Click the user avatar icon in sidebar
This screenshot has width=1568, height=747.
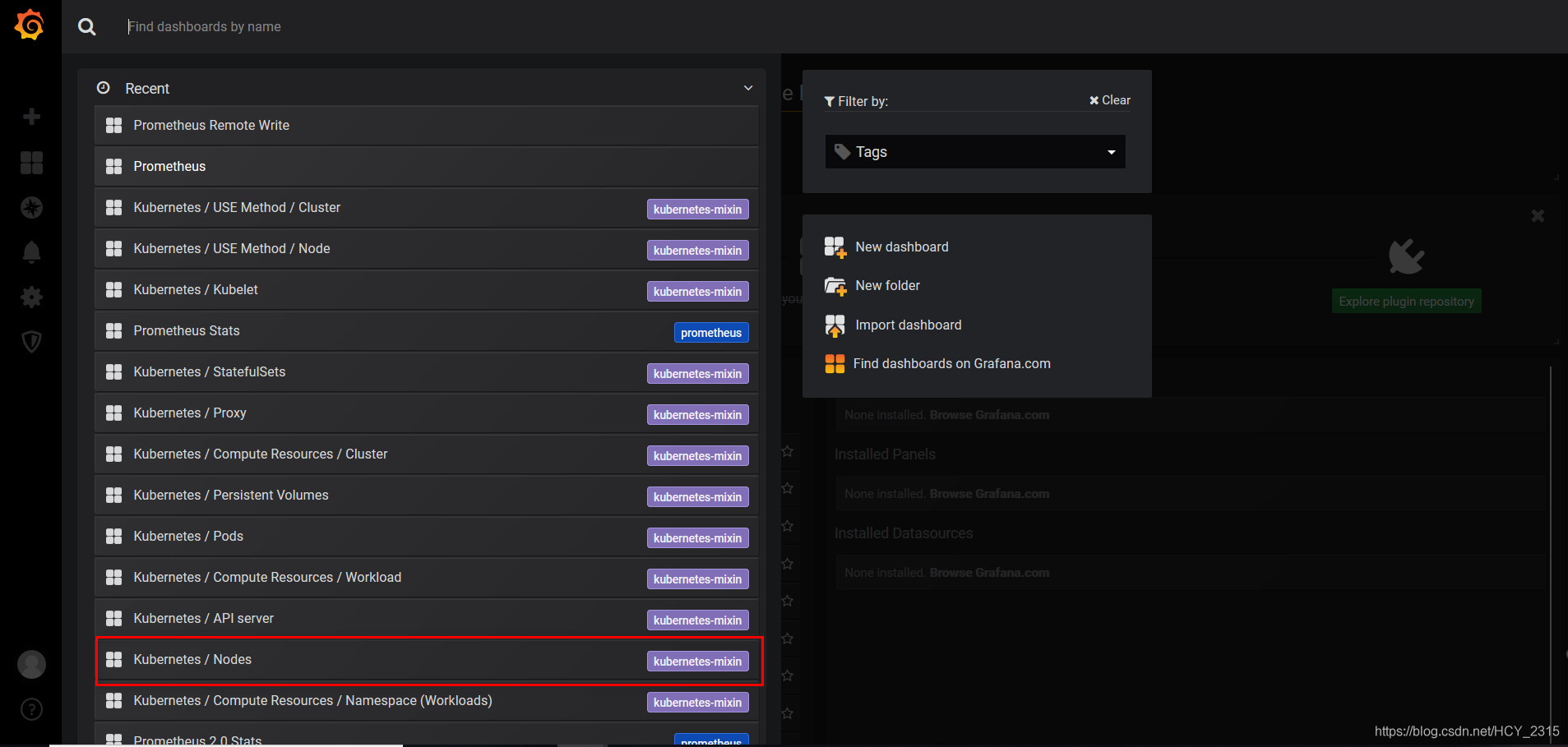click(31, 664)
